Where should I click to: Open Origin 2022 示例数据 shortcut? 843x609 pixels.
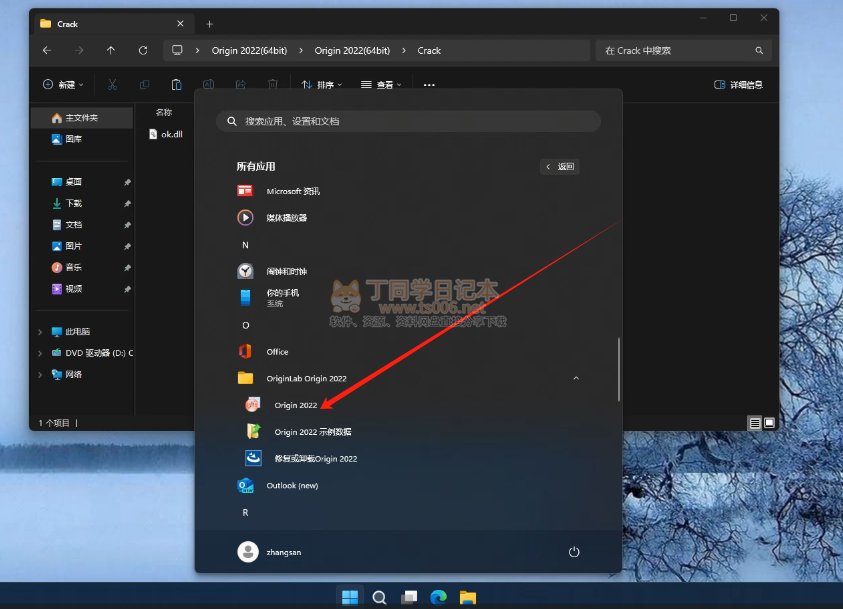coord(312,432)
